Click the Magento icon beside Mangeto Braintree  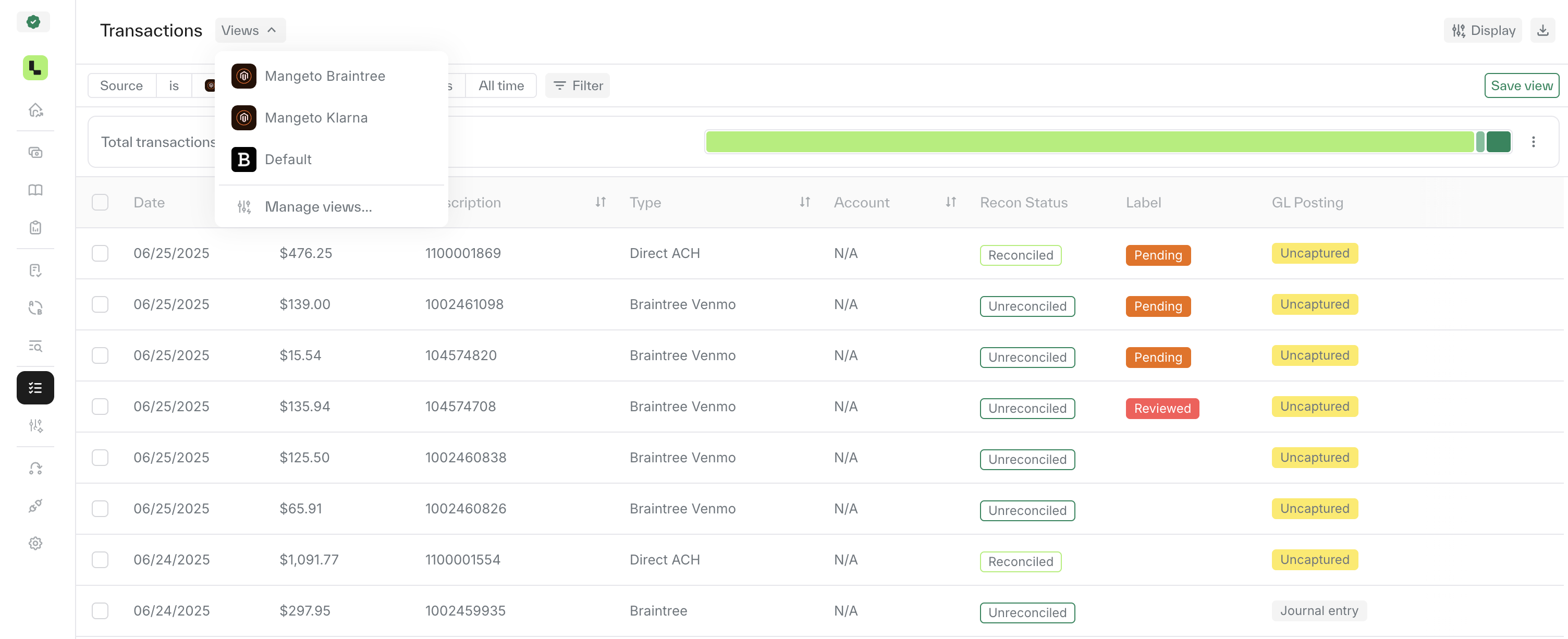(x=243, y=76)
